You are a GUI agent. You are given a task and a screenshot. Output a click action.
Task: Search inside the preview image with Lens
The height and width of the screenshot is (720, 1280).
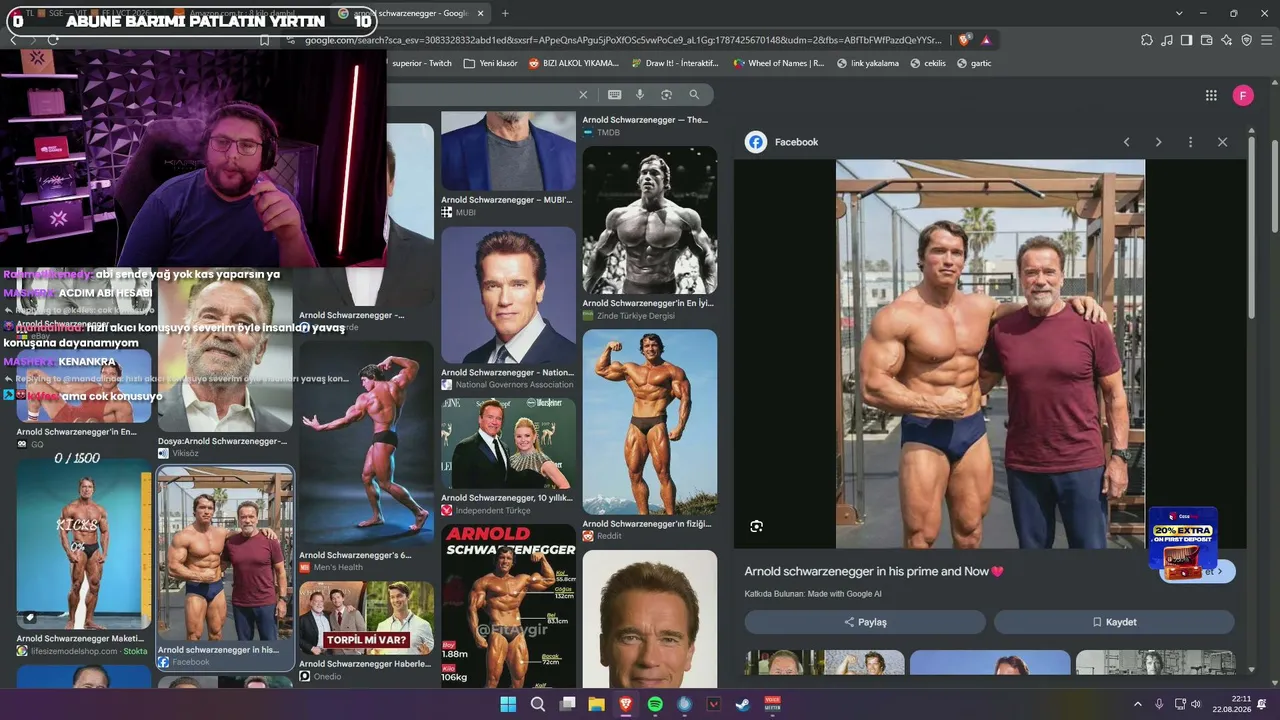(x=756, y=526)
